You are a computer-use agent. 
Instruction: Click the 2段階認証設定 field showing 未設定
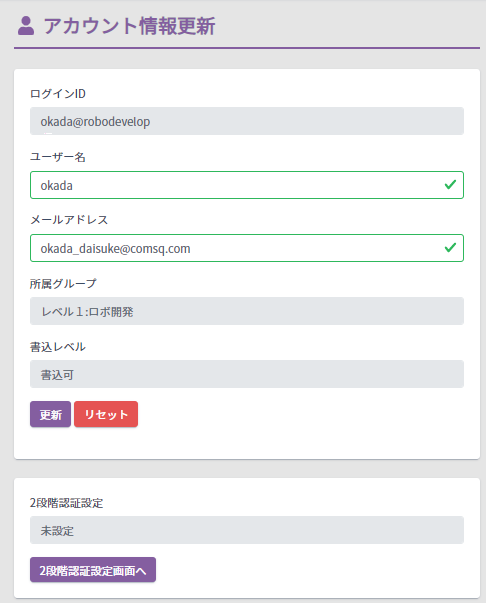tap(247, 530)
